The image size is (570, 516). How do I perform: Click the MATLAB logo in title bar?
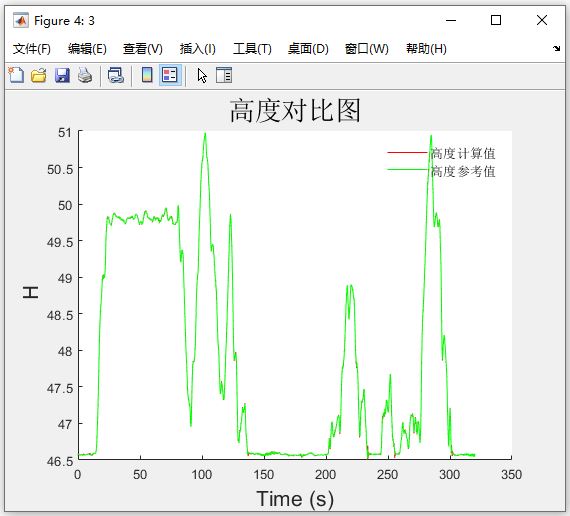[21, 20]
